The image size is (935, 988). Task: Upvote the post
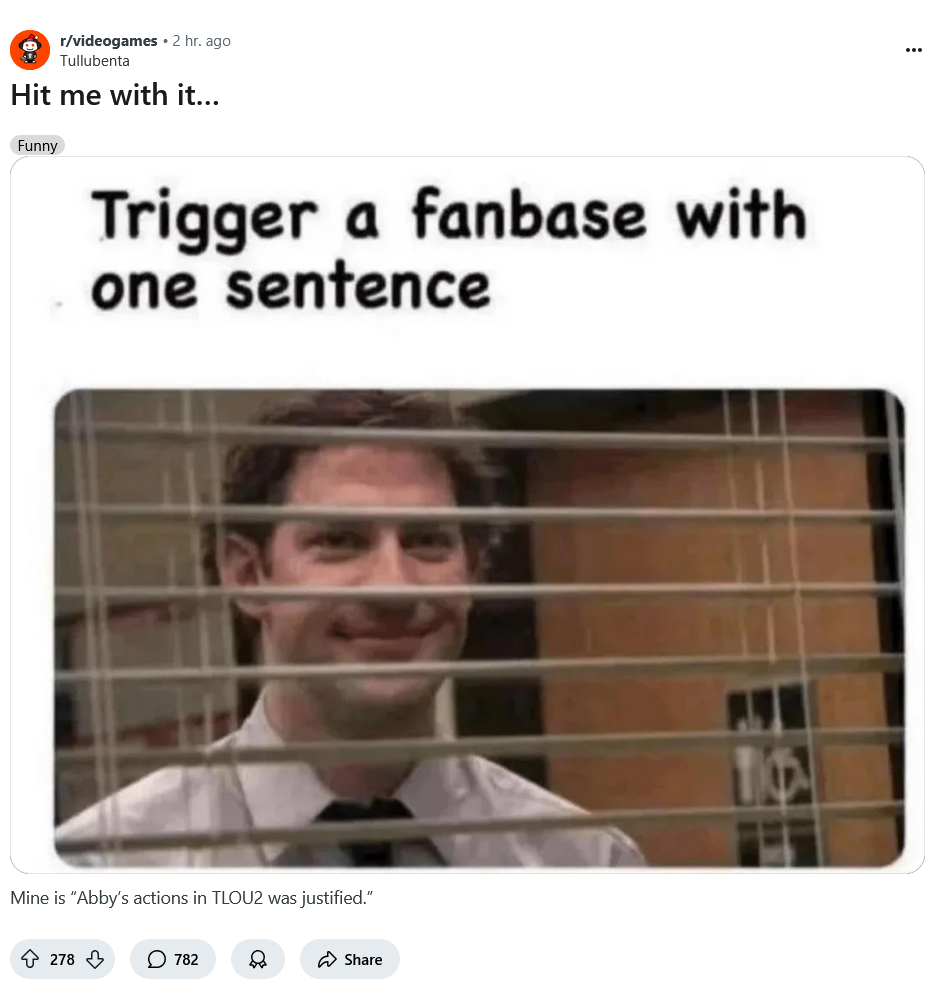point(30,959)
